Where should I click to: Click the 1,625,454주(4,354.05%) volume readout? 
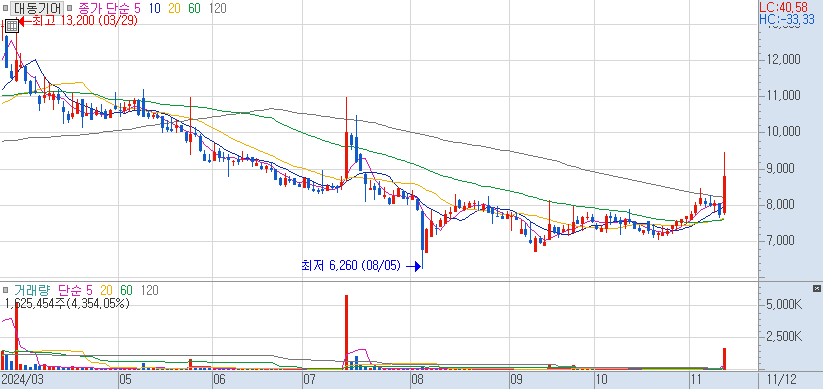click(x=67, y=303)
